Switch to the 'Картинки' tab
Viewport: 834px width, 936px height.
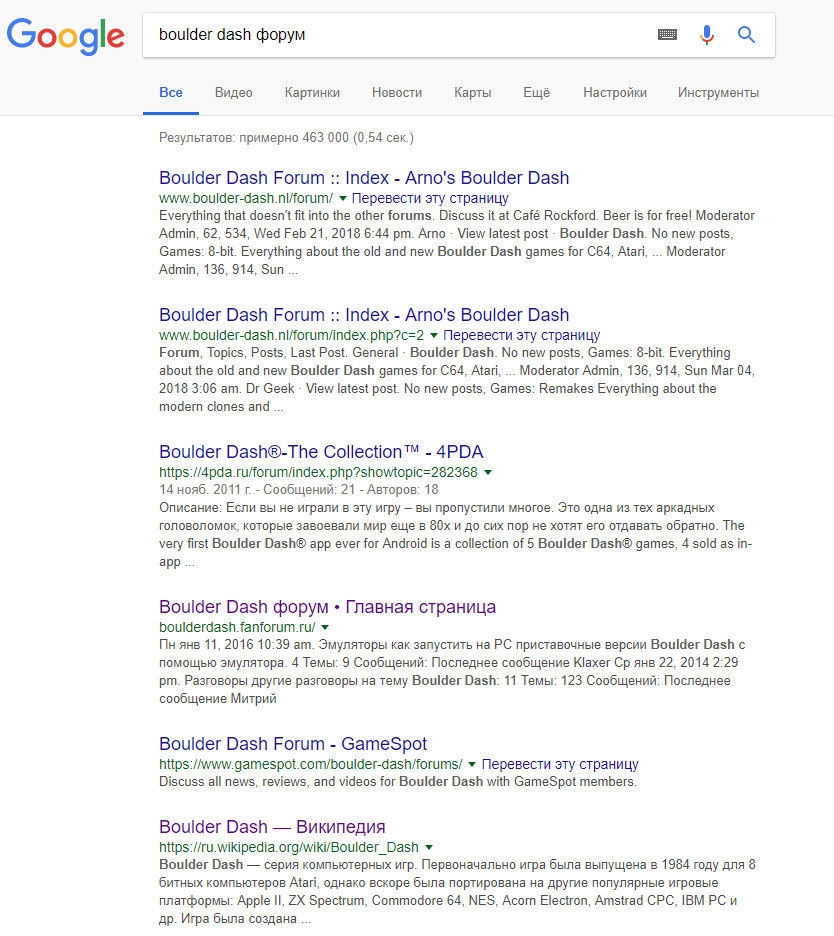point(312,93)
